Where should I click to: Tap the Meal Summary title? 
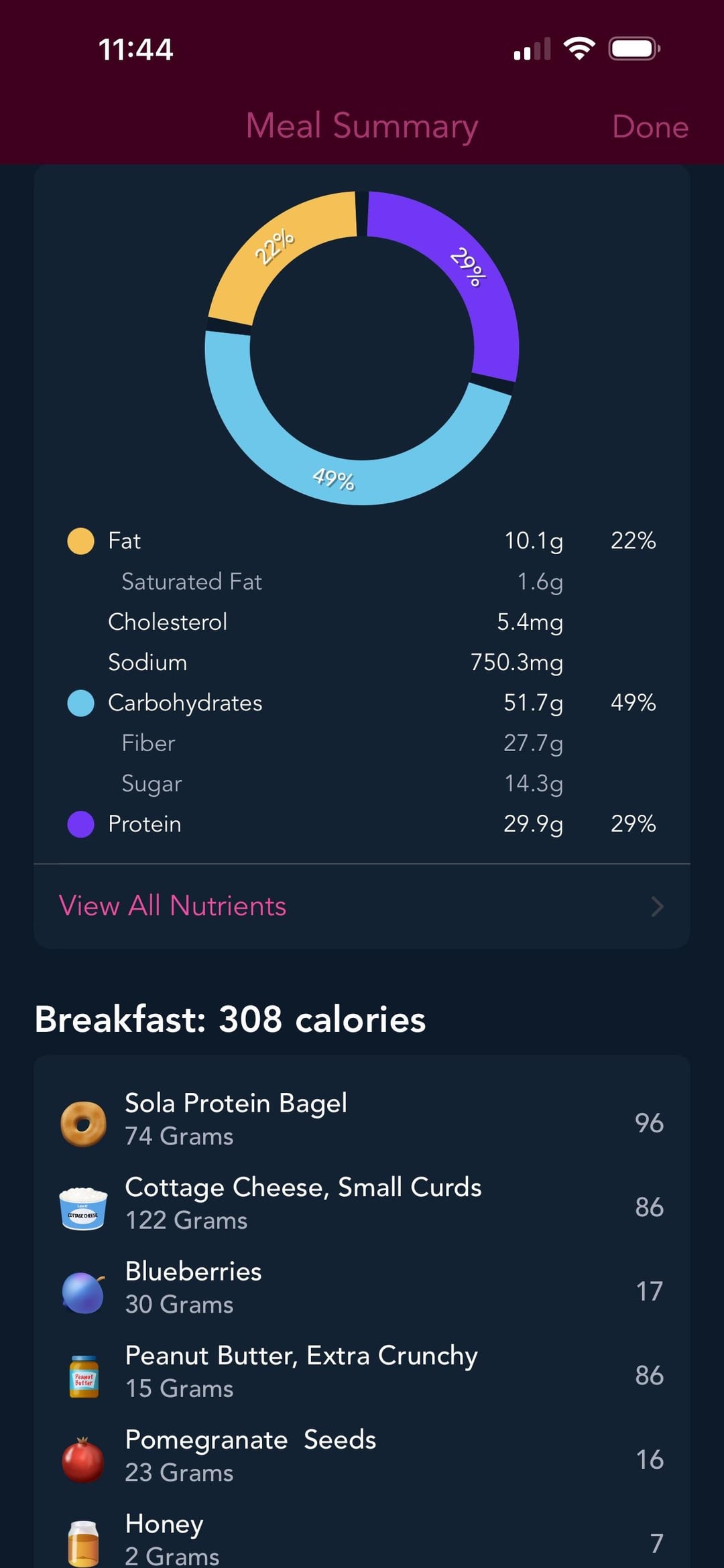click(362, 126)
